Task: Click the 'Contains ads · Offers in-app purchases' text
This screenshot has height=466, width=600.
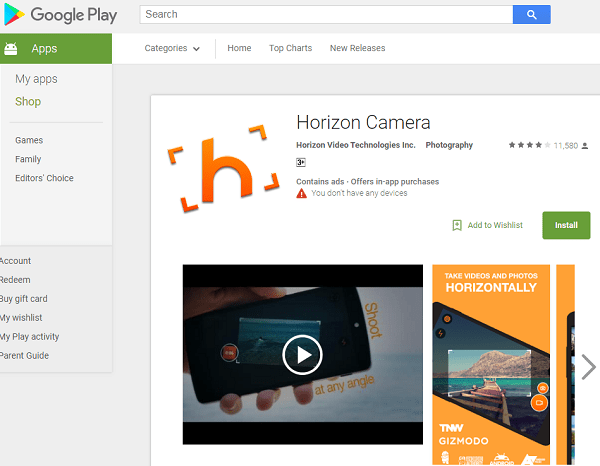Action: pos(367,181)
